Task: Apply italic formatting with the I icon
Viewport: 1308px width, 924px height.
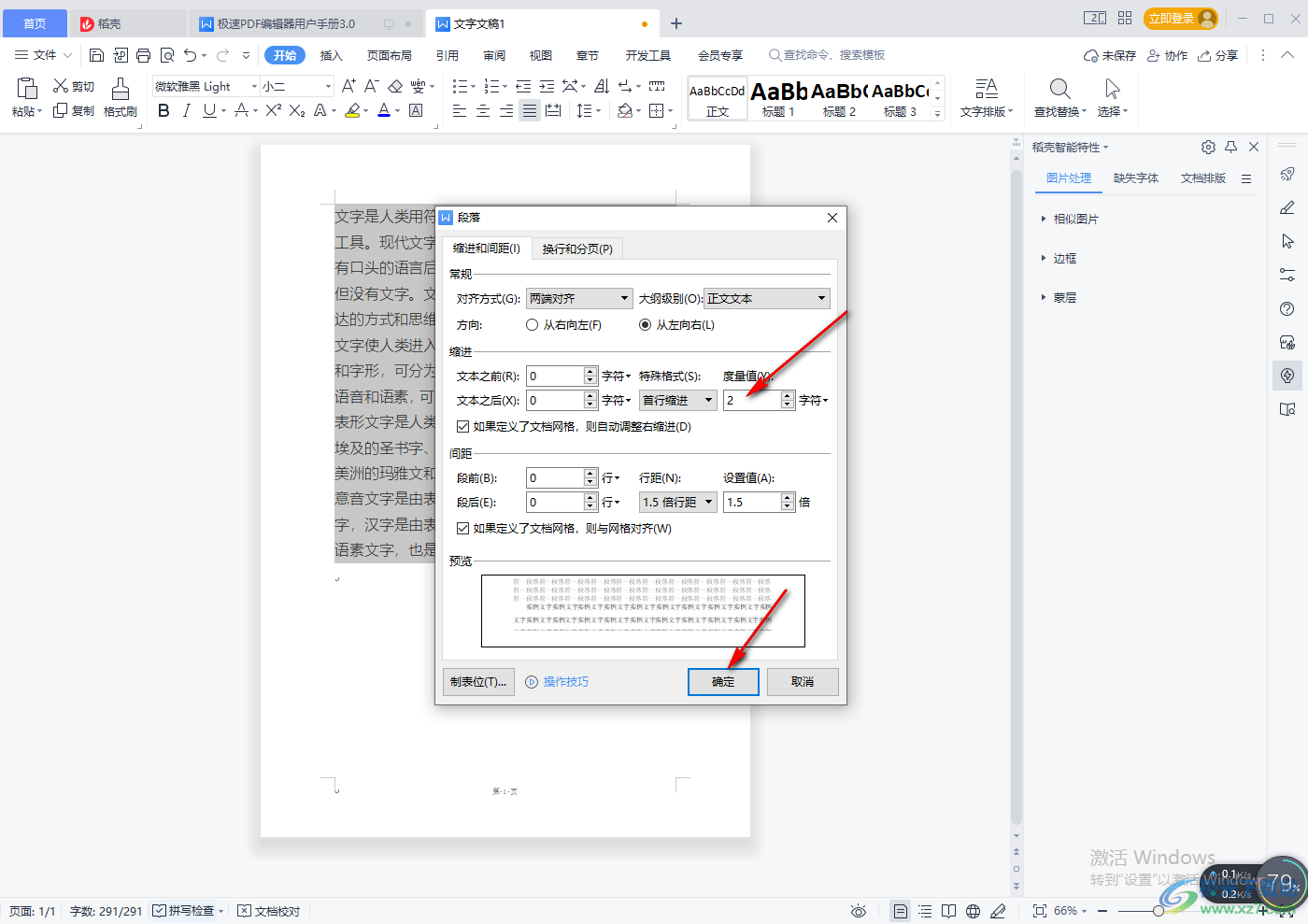Action: pos(186,110)
